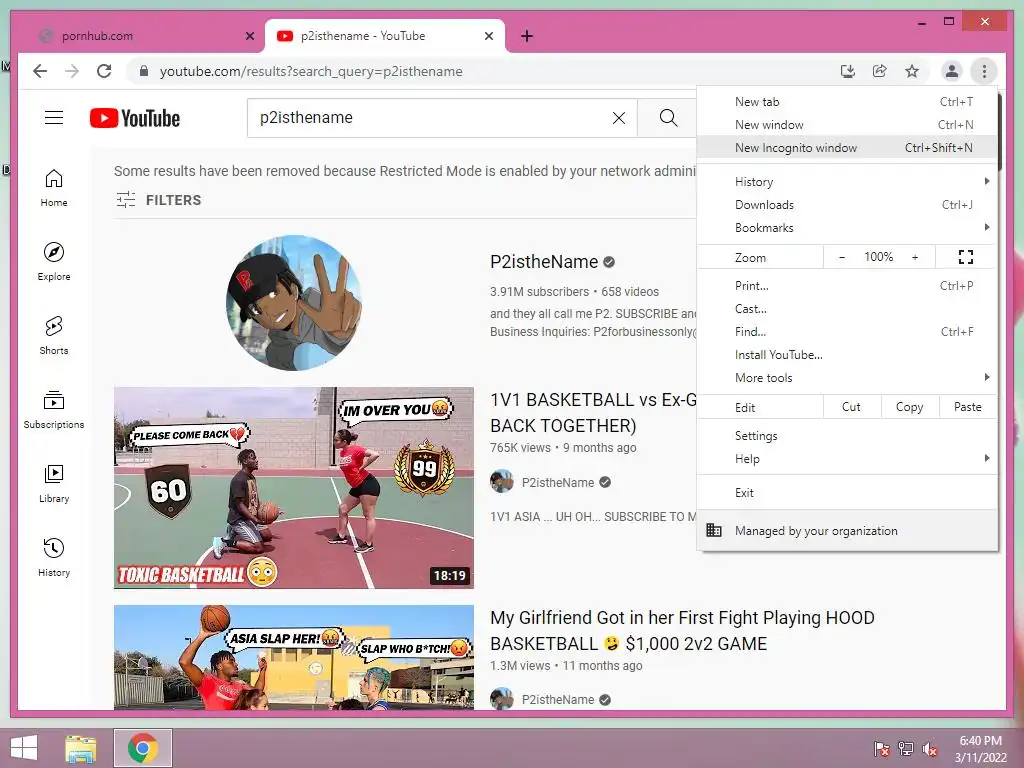Choose Exit in the Chrome menu
This screenshot has height=768, width=1024.
click(x=847, y=492)
